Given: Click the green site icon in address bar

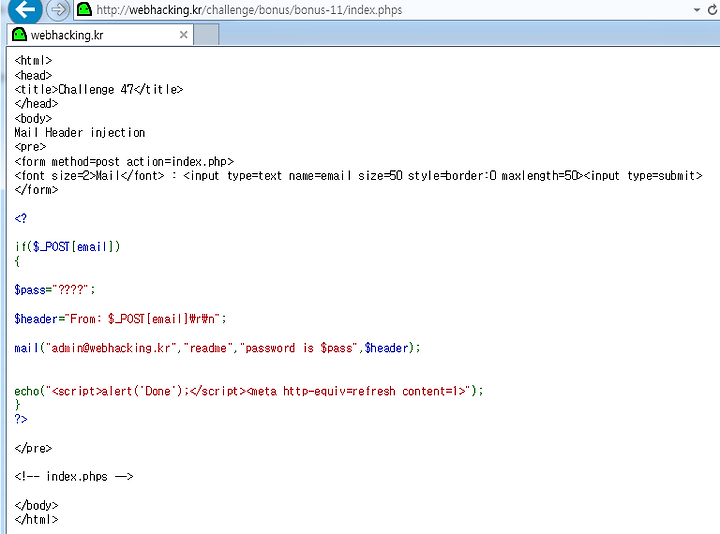Looking at the screenshot, I should (84, 9).
